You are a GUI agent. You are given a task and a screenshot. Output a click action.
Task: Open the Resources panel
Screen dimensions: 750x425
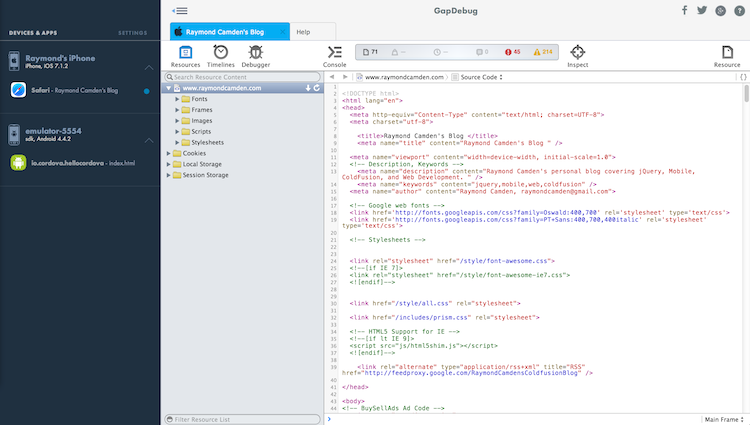[x=186, y=56]
